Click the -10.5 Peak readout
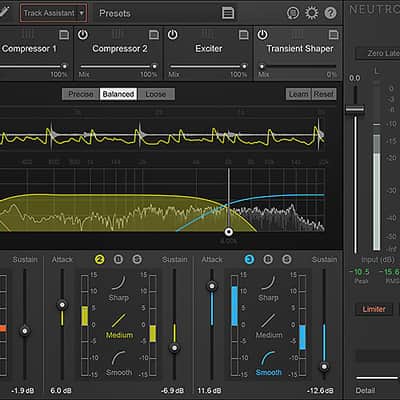 coord(359,272)
